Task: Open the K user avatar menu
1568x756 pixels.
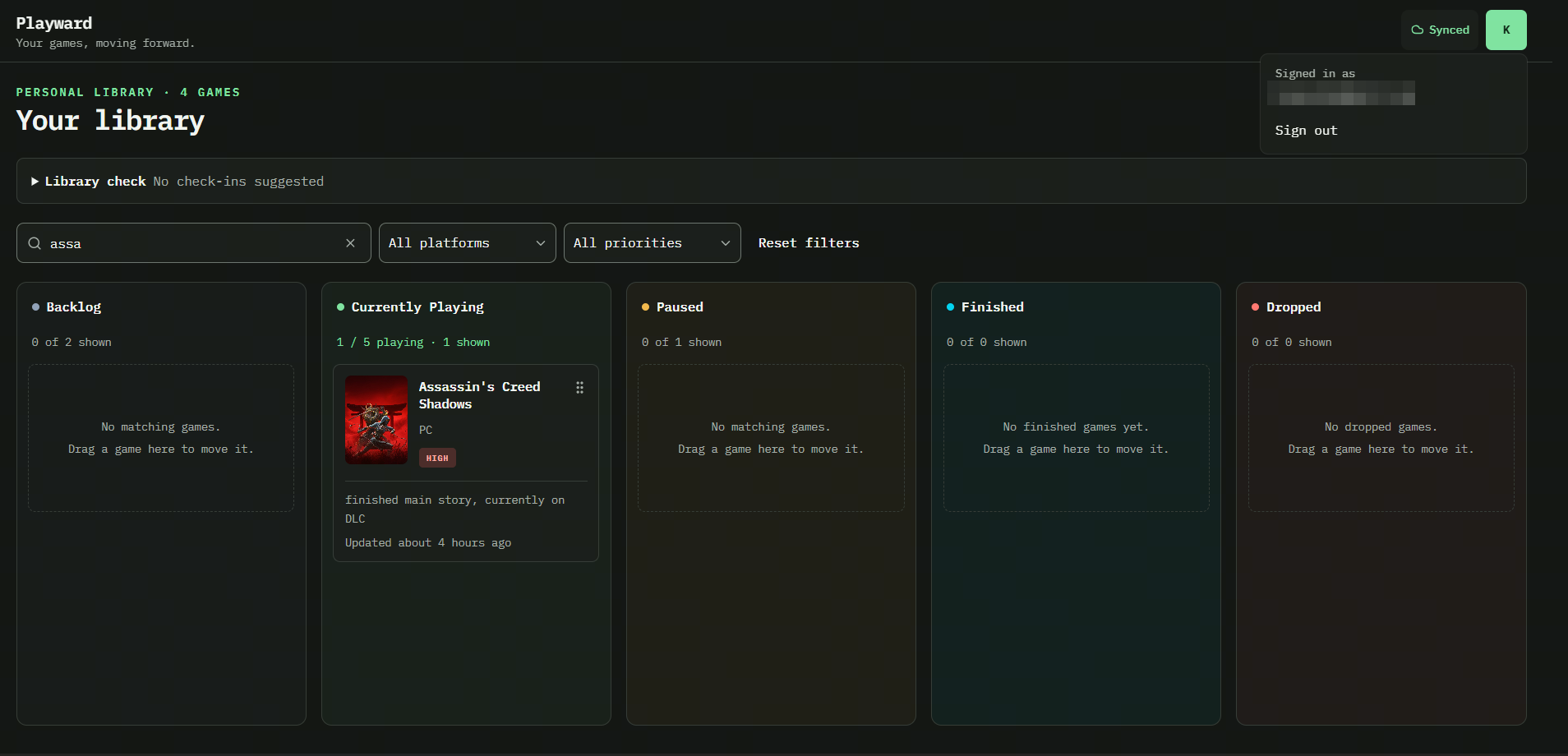Action: click(1506, 30)
